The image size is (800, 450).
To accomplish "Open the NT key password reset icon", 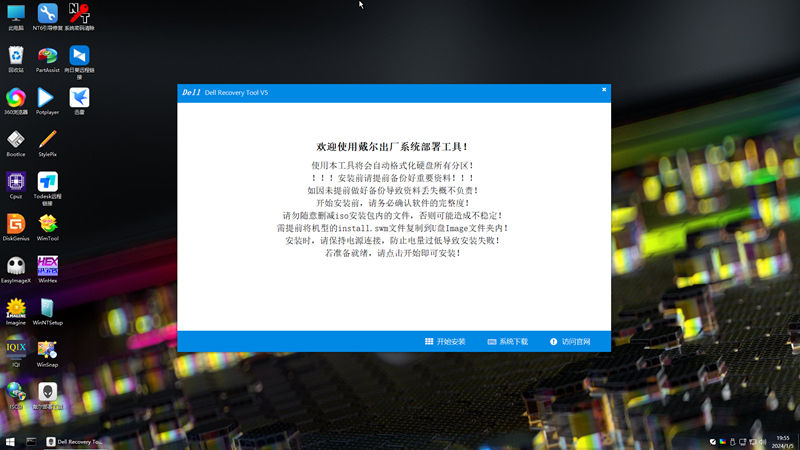I will pos(79,17).
